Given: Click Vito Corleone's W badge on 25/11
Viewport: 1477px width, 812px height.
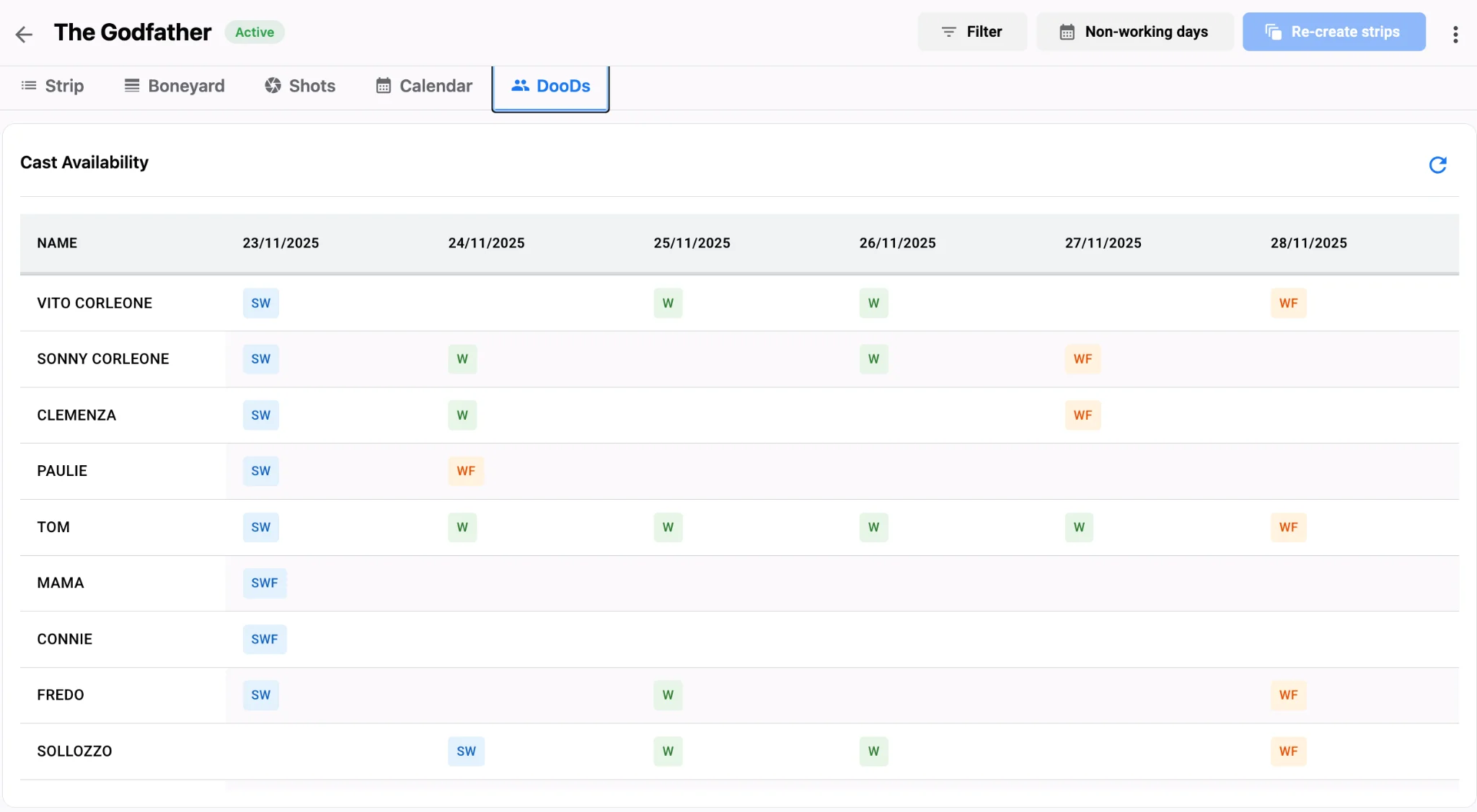Looking at the screenshot, I should pyautogui.click(x=668, y=304).
